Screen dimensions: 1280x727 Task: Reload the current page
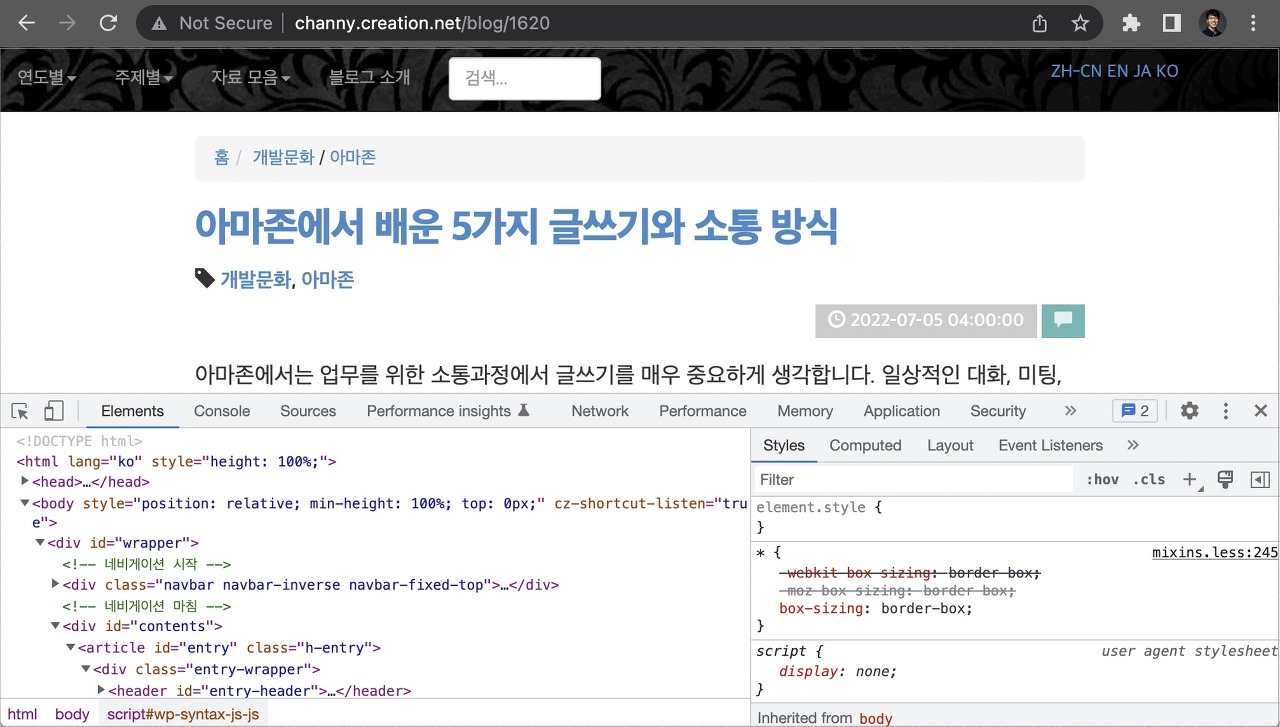(x=108, y=23)
